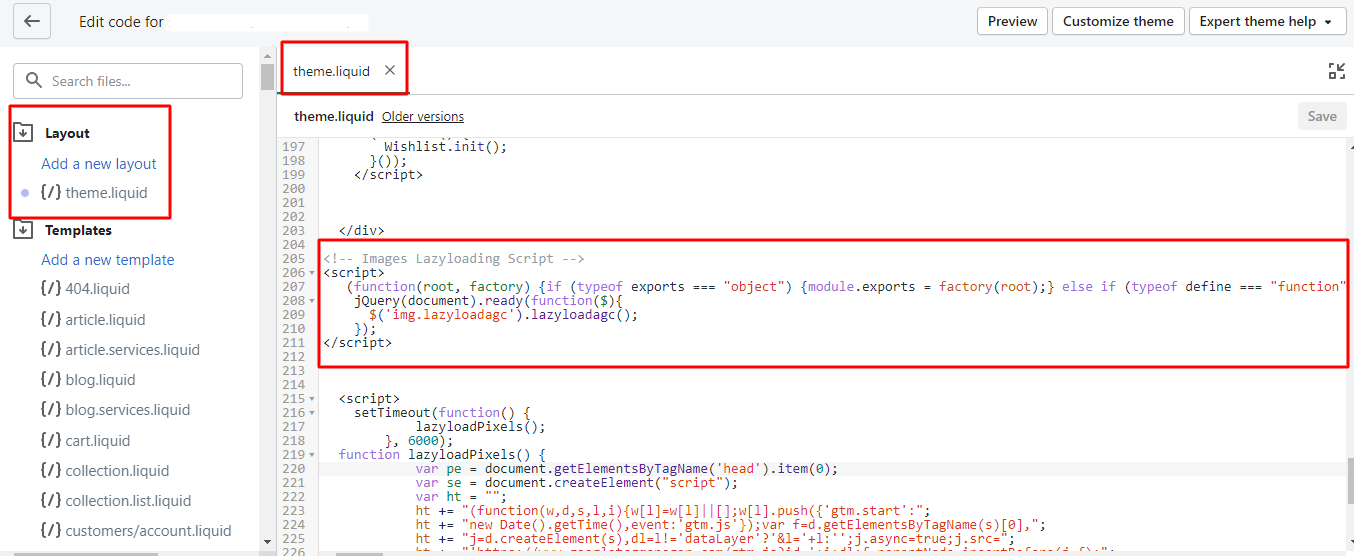Click the Preview button
Screen dimensions: 1354x556
click(x=1012, y=21)
